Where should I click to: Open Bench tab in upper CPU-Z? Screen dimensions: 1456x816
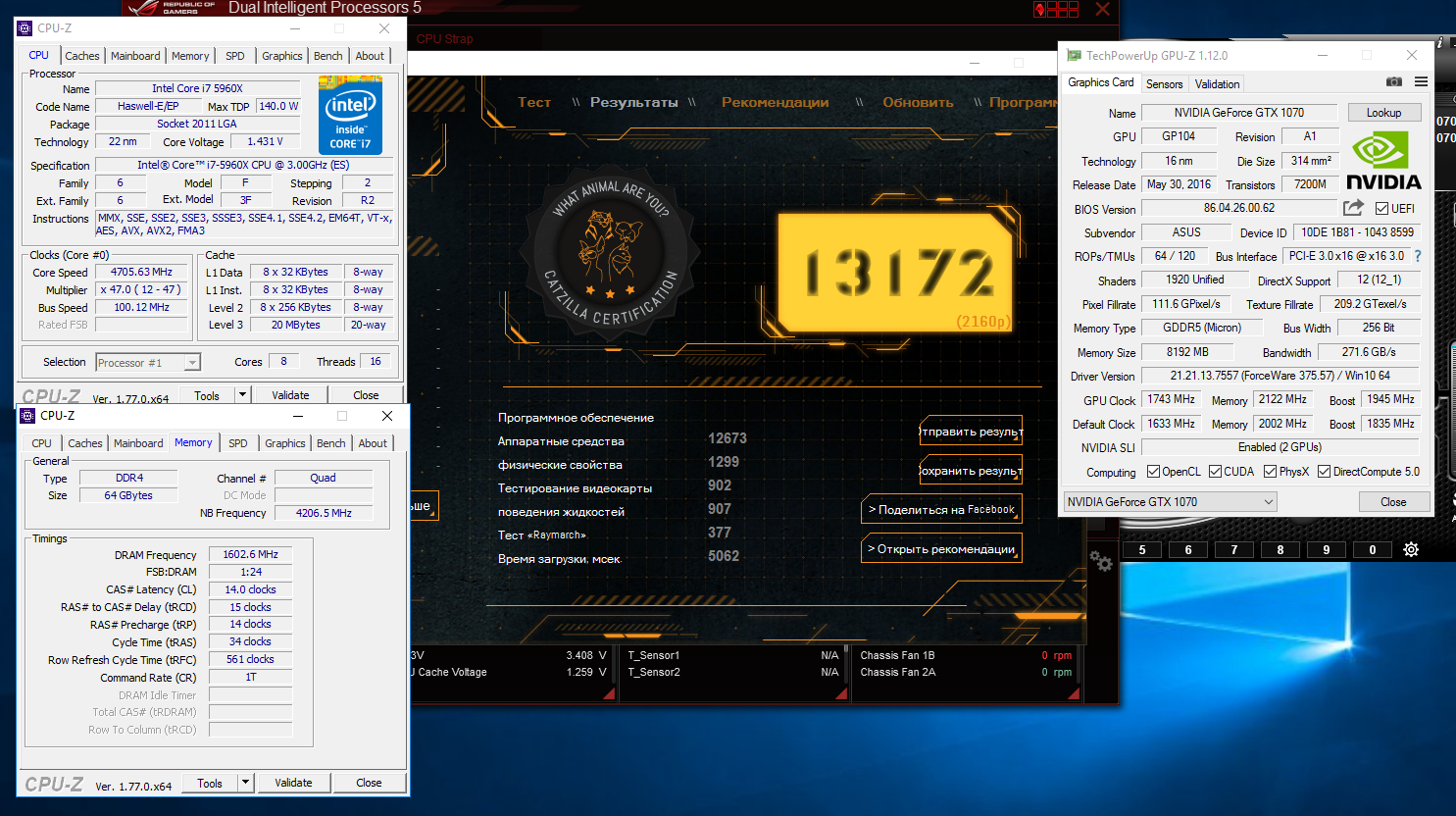click(328, 56)
